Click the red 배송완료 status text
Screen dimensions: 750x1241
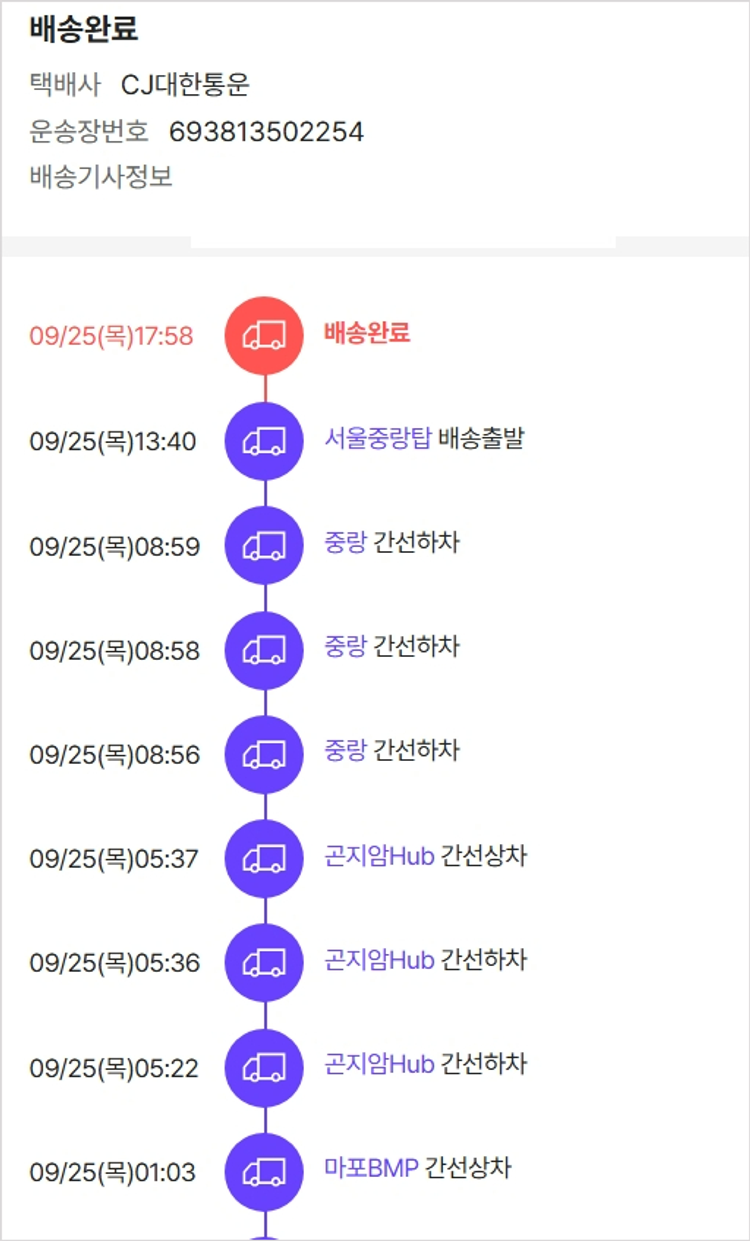pos(367,333)
